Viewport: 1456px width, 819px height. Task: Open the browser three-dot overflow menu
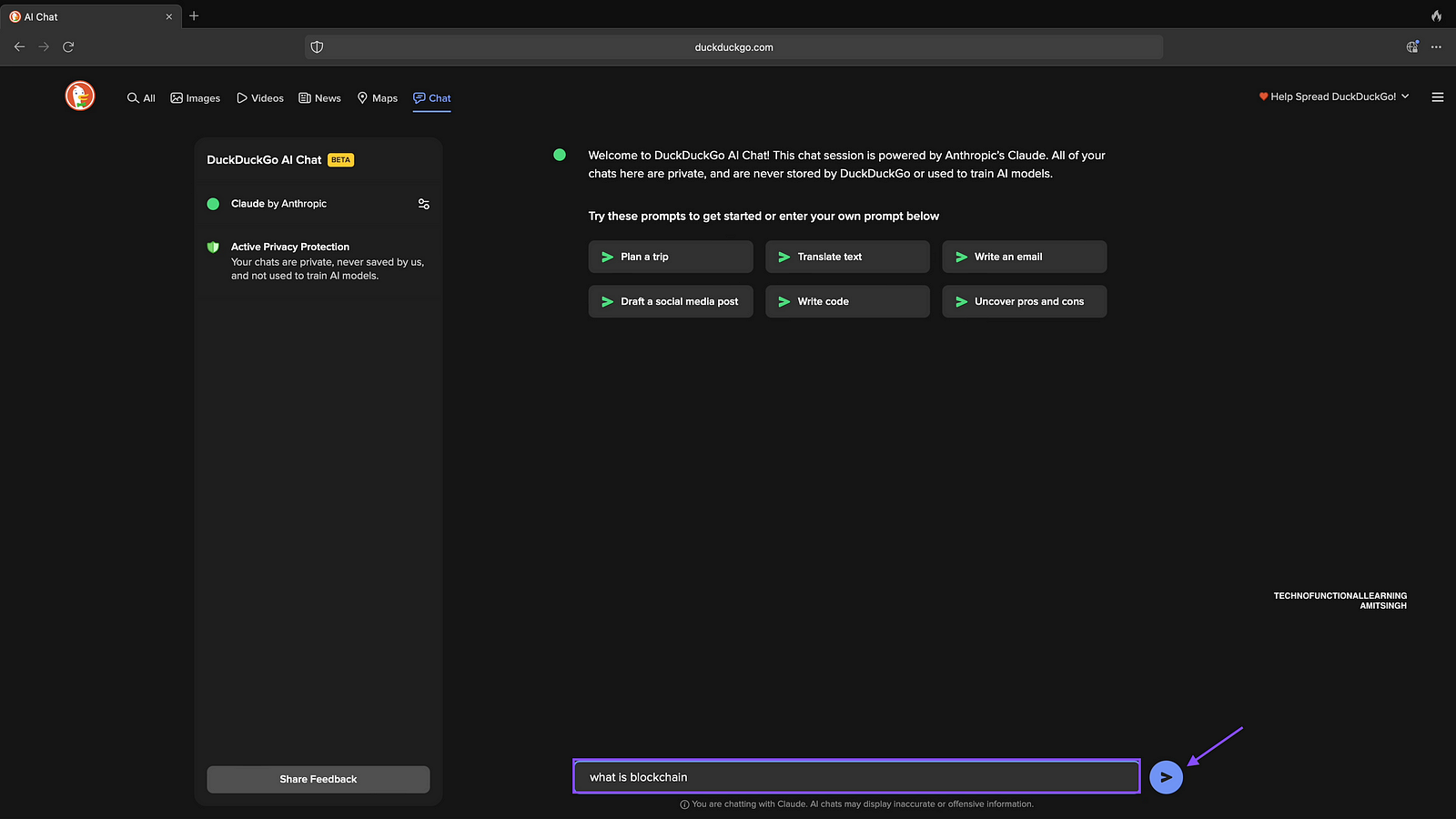pos(1436,47)
